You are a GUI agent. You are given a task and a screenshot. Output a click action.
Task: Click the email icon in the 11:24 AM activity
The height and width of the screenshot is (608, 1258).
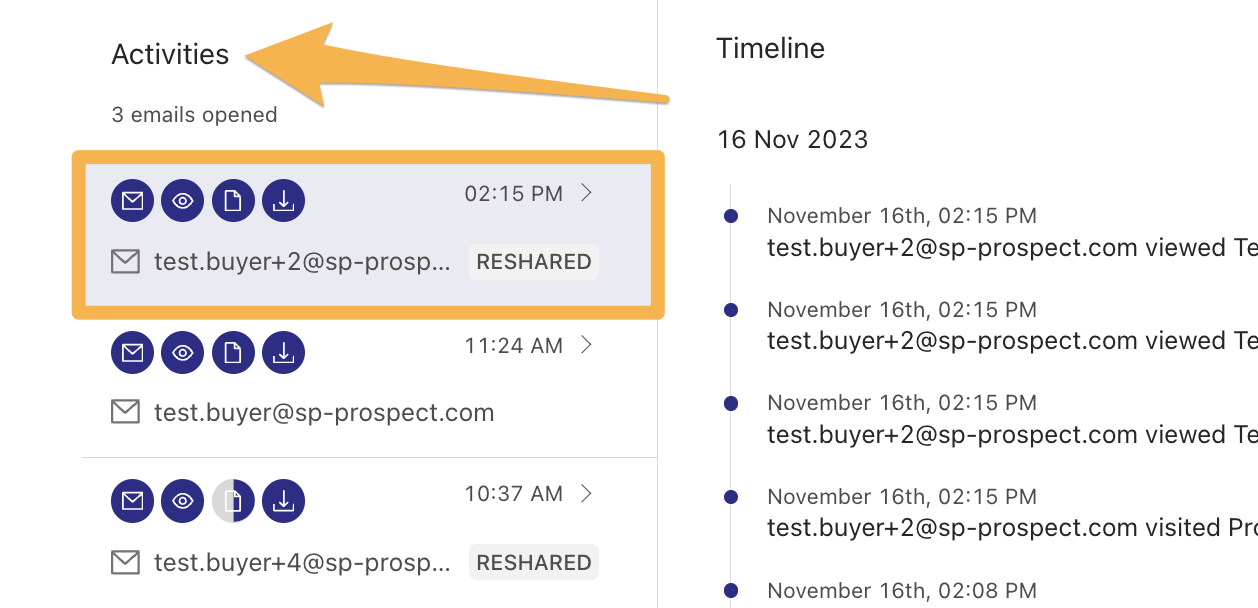click(132, 352)
